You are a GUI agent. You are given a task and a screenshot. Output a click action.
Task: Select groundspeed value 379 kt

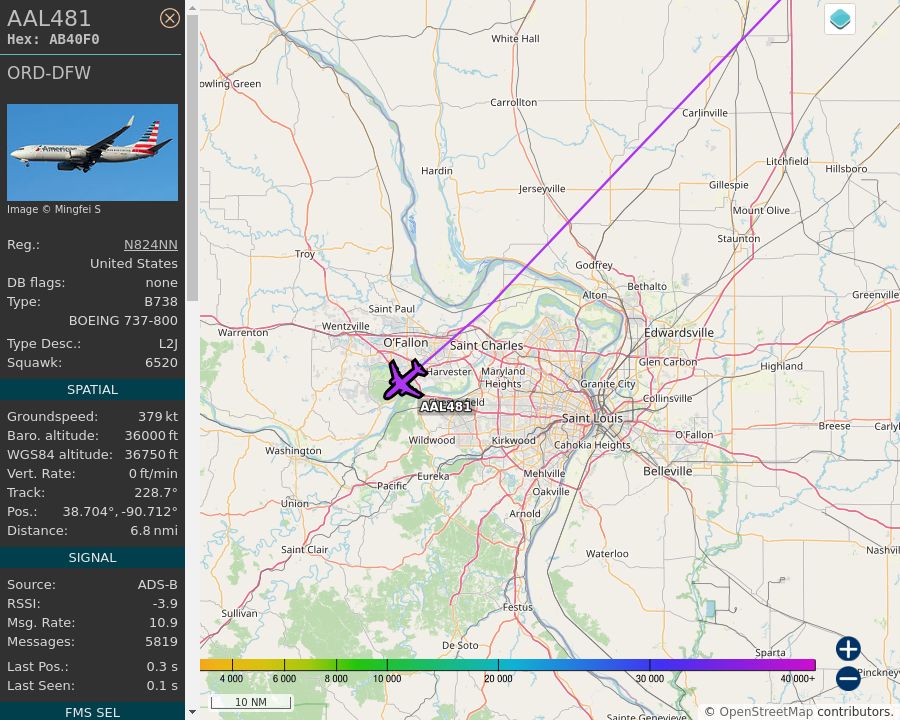click(x=158, y=417)
